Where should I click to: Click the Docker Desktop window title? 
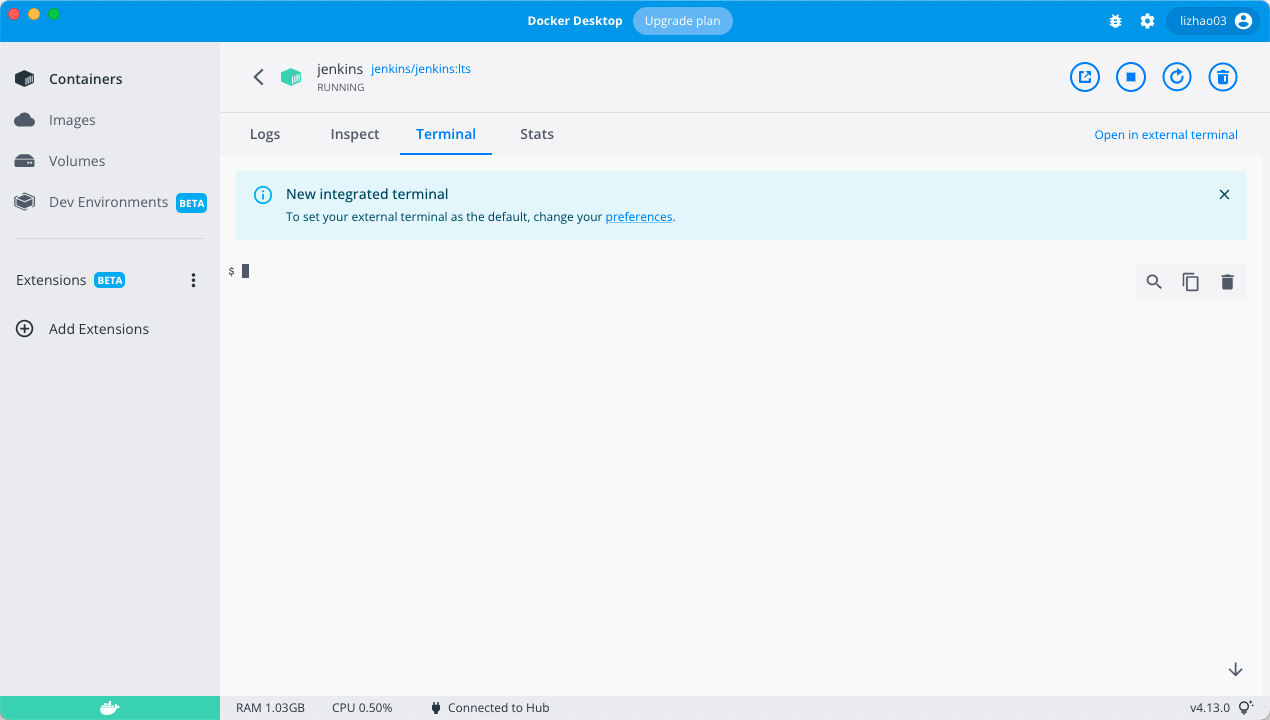(575, 21)
